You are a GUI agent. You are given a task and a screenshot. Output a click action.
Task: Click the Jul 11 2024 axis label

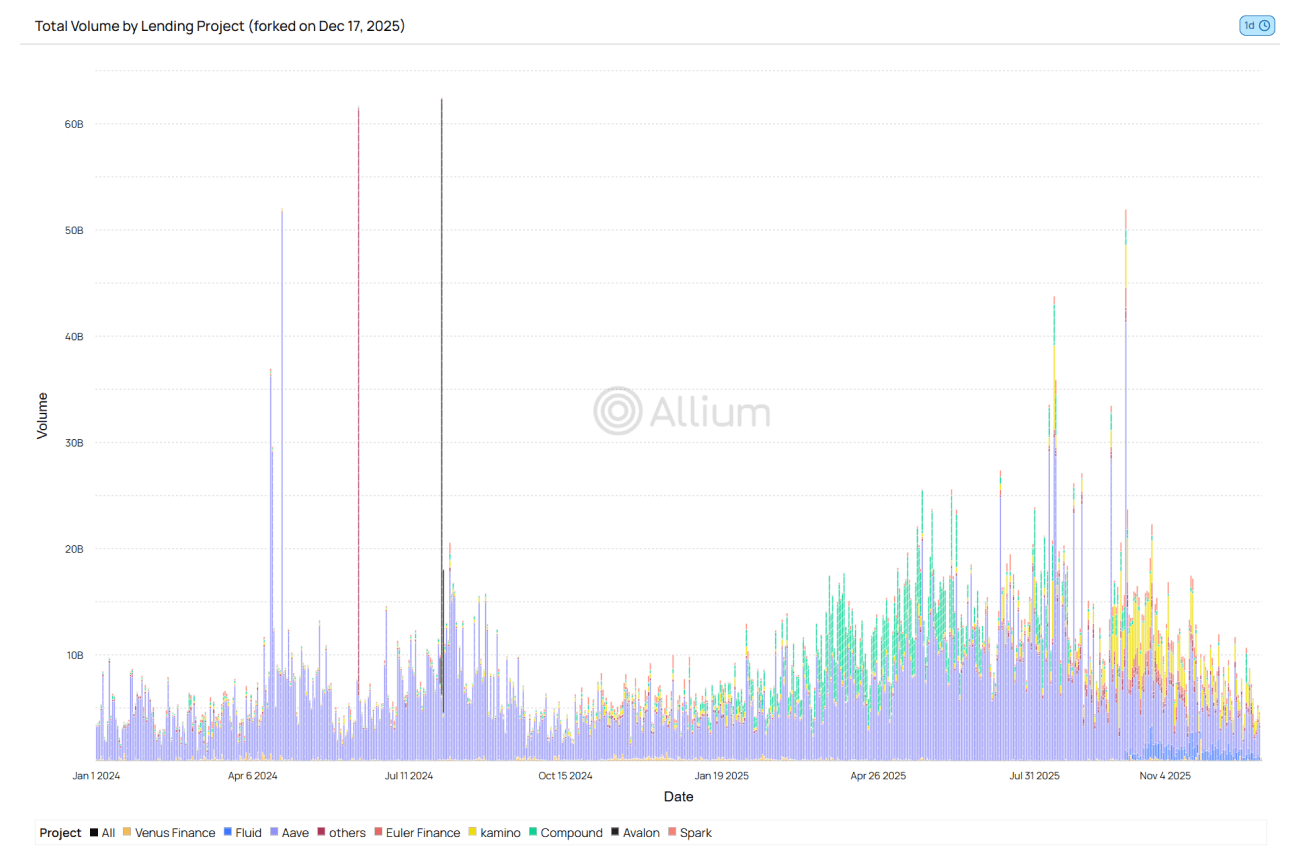click(x=407, y=775)
